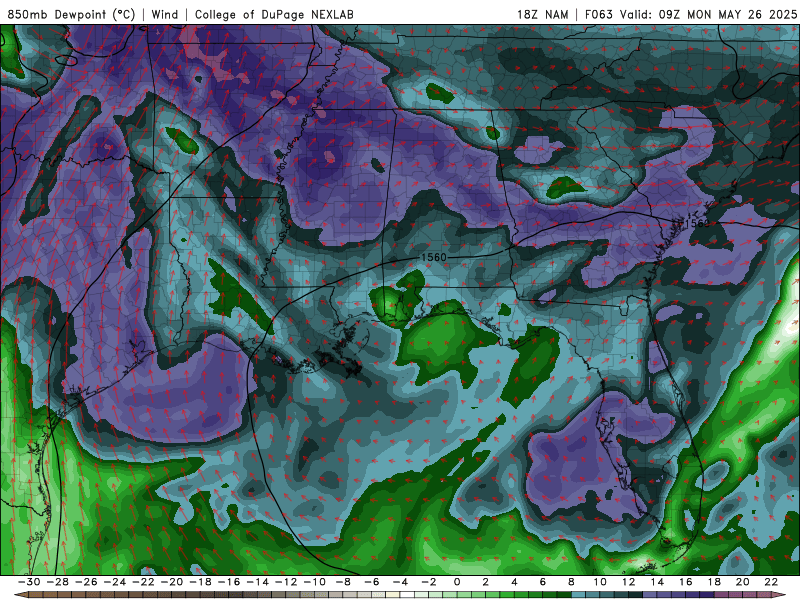800x600 pixels.
Task: Click the contour height label near the Carolina coast
Action: [x=696, y=223]
